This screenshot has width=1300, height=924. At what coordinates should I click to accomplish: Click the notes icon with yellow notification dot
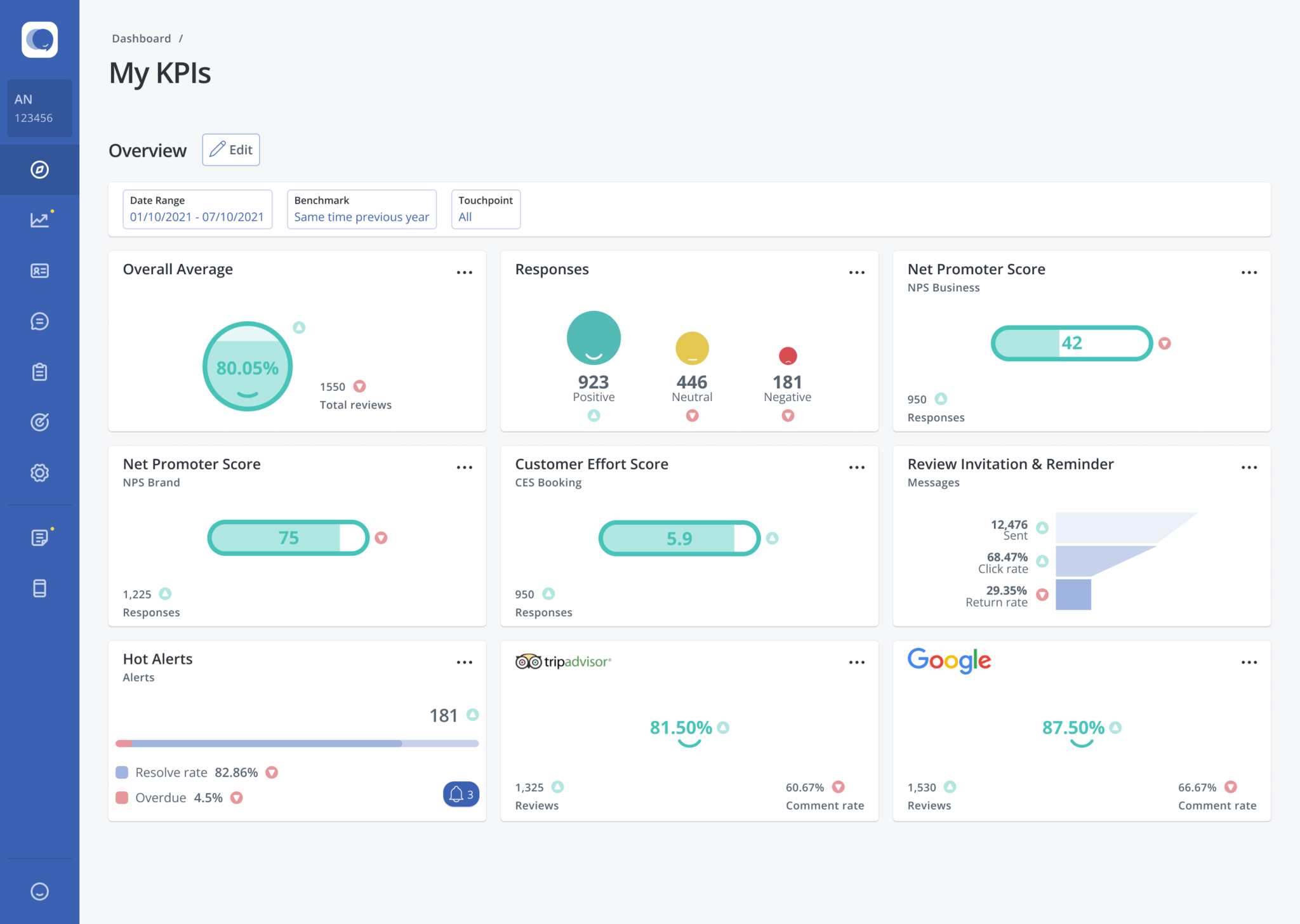(x=39, y=537)
